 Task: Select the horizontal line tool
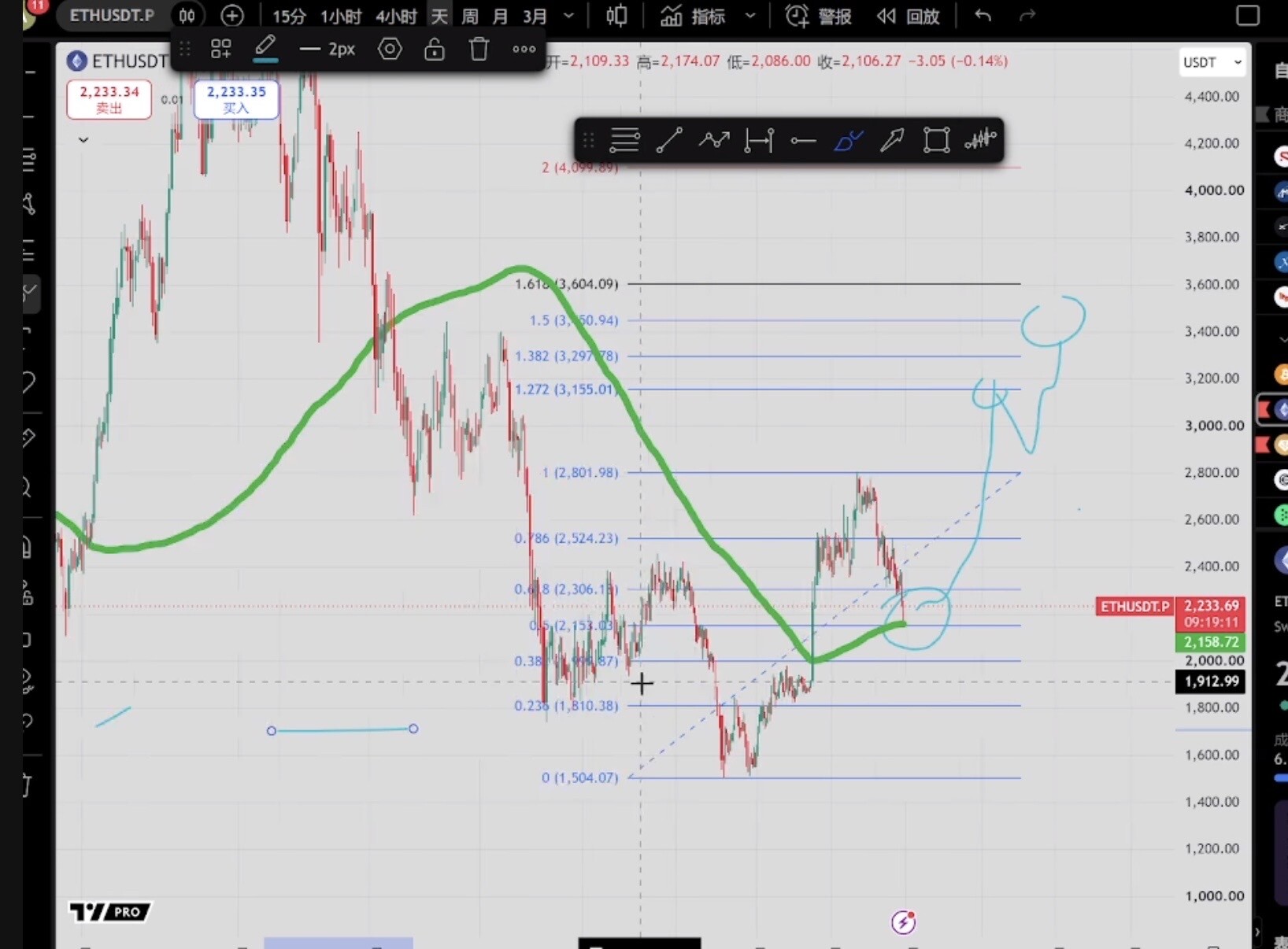pyautogui.click(x=803, y=141)
